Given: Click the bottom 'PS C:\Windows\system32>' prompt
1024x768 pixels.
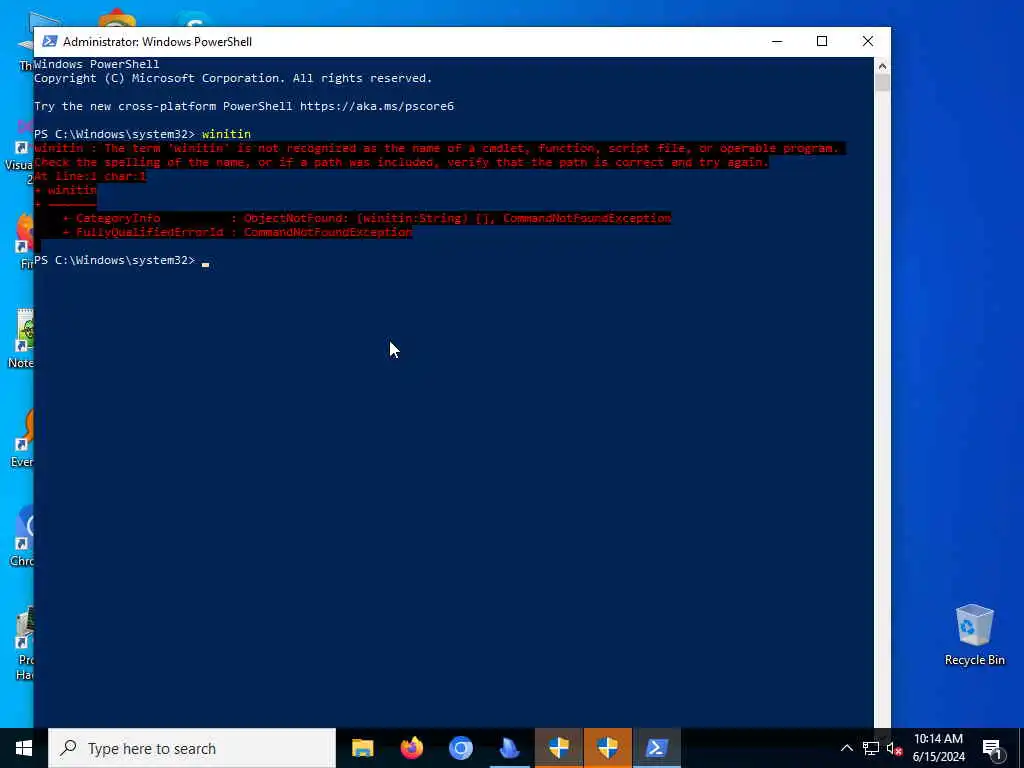Looking at the screenshot, I should click(114, 260).
